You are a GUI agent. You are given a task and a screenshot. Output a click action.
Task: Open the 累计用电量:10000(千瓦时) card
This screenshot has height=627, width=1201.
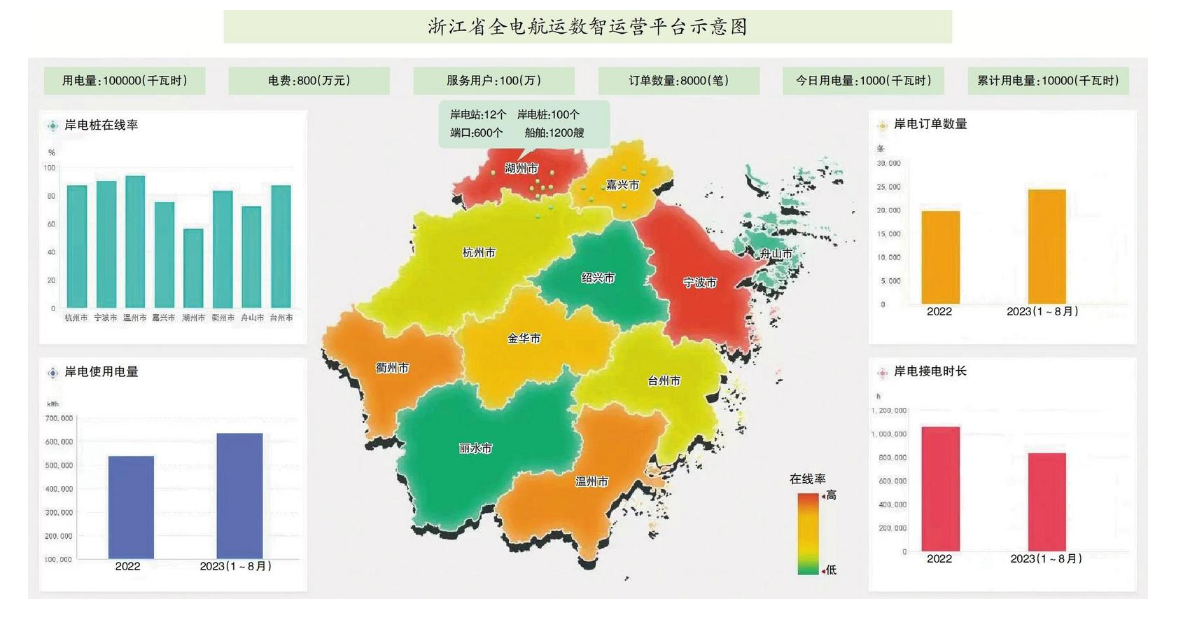tap(1048, 81)
